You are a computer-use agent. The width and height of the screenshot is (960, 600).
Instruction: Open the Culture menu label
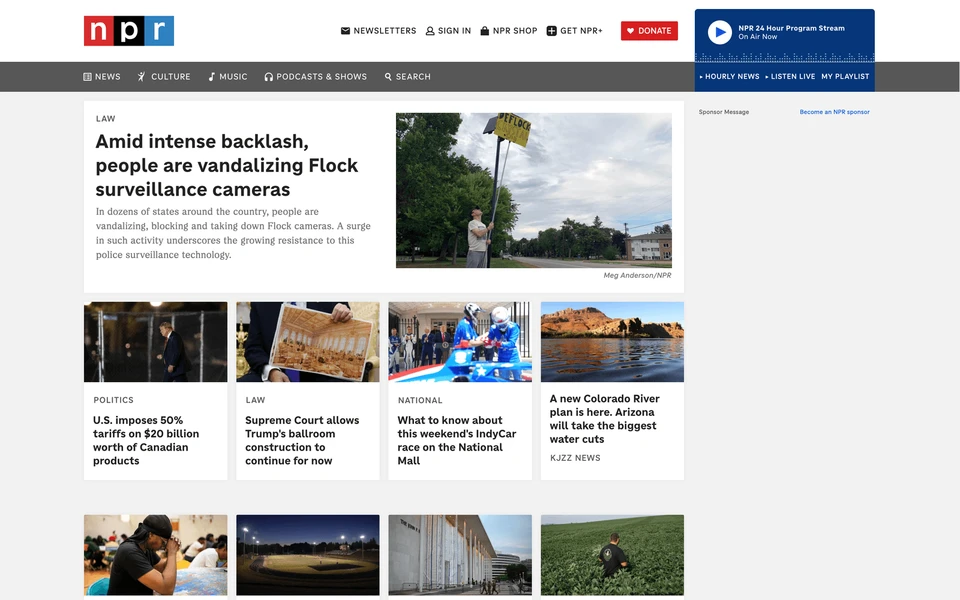(x=171, y=77)
